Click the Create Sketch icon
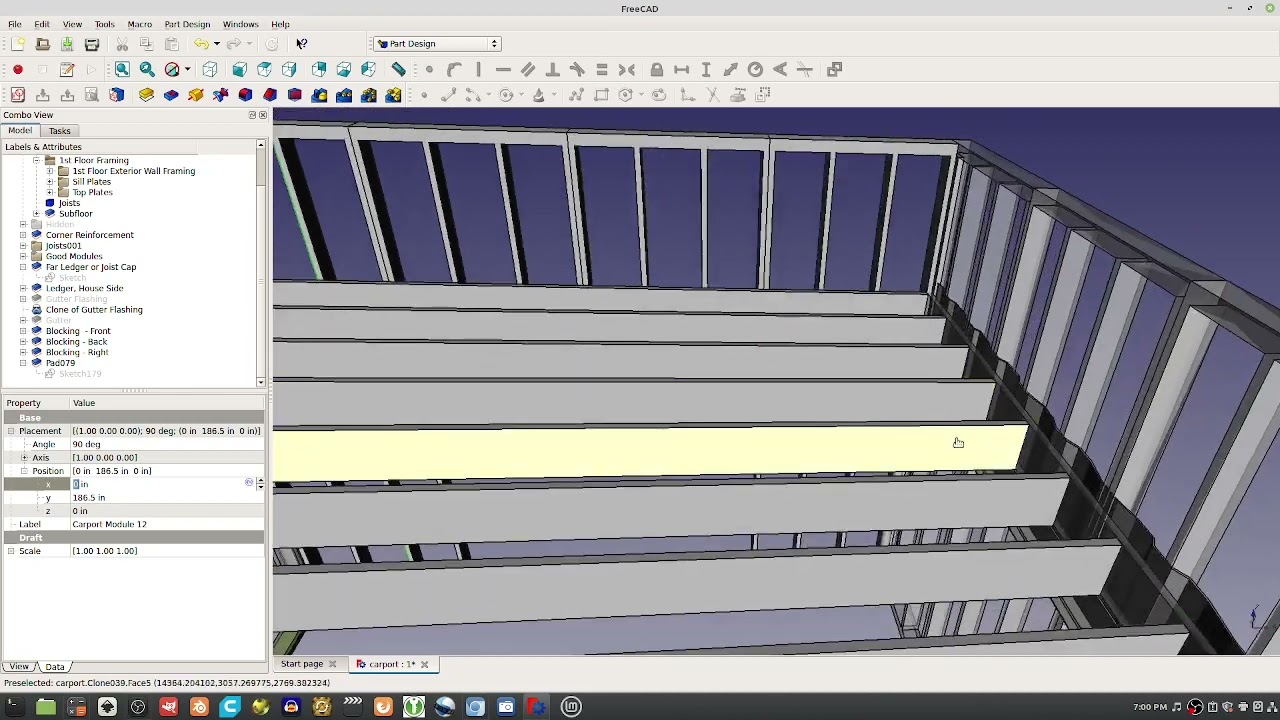This screenshot has height=720, width=1280. (x=18, y=95)
